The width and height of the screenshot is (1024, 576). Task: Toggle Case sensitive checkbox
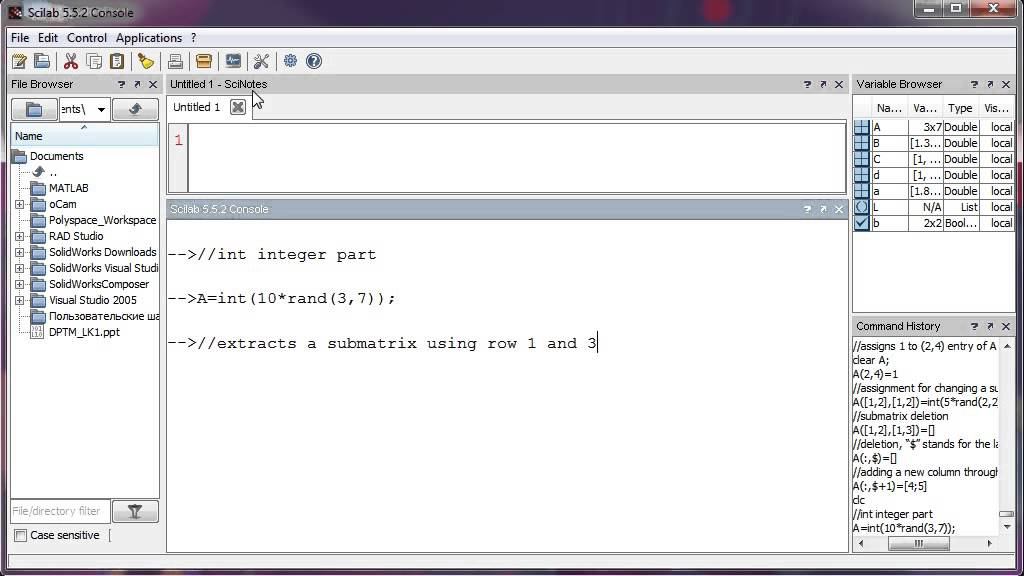pos(21,536)
